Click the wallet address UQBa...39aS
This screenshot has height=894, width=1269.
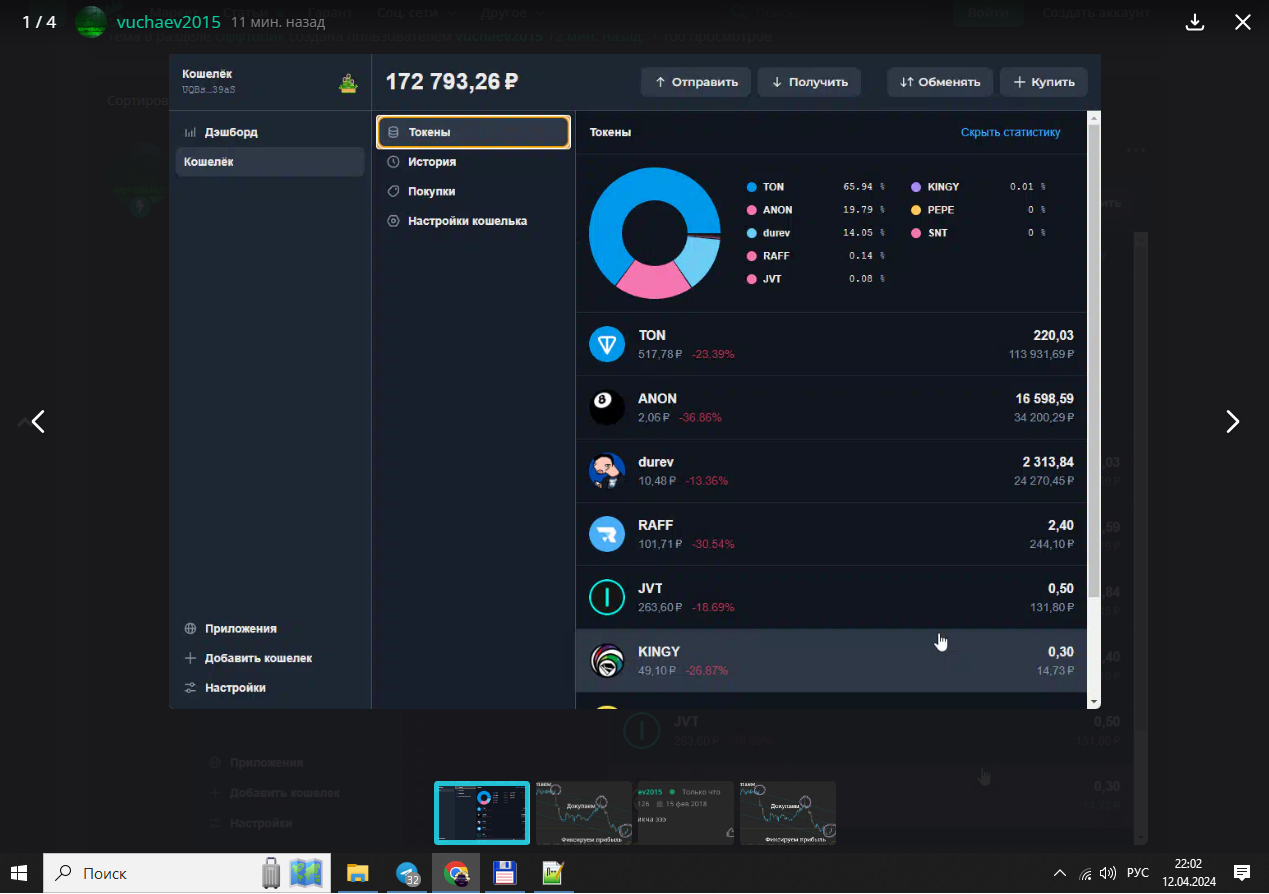pyautogui.click(x=208, y=90)
